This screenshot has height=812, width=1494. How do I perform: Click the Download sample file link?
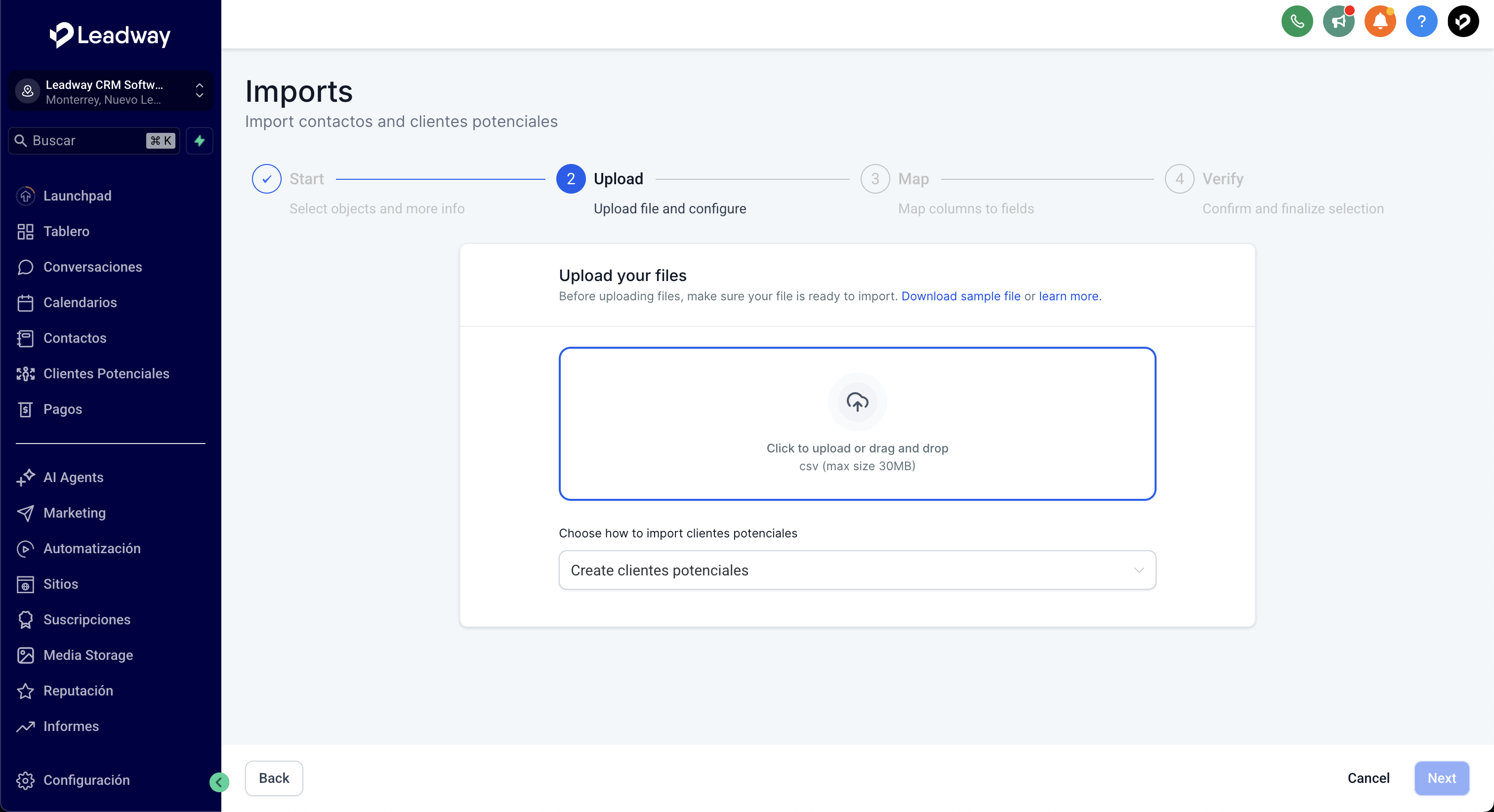click(x=960, y=296)
